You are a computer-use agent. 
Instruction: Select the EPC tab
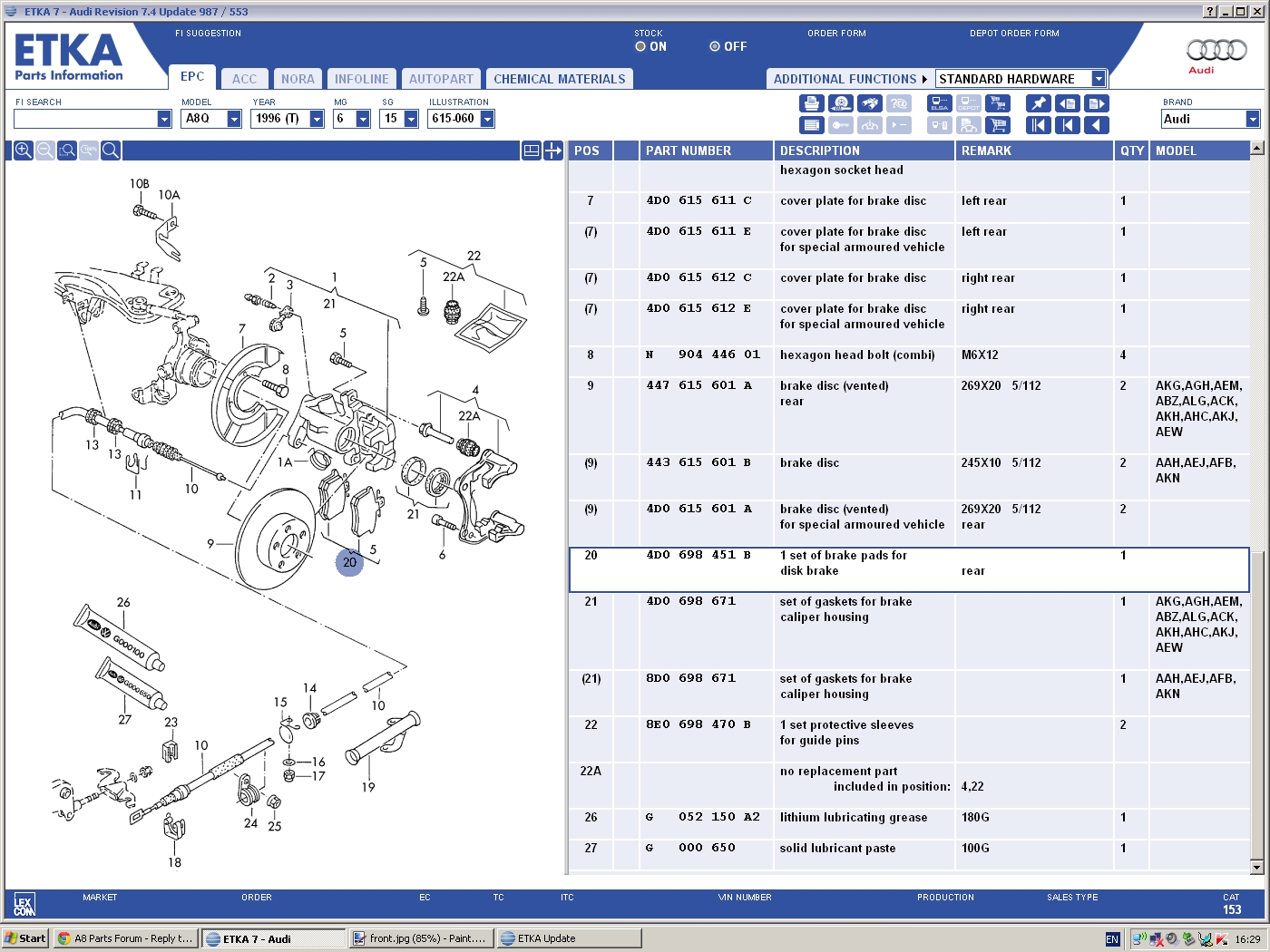[x=192, y=77]
